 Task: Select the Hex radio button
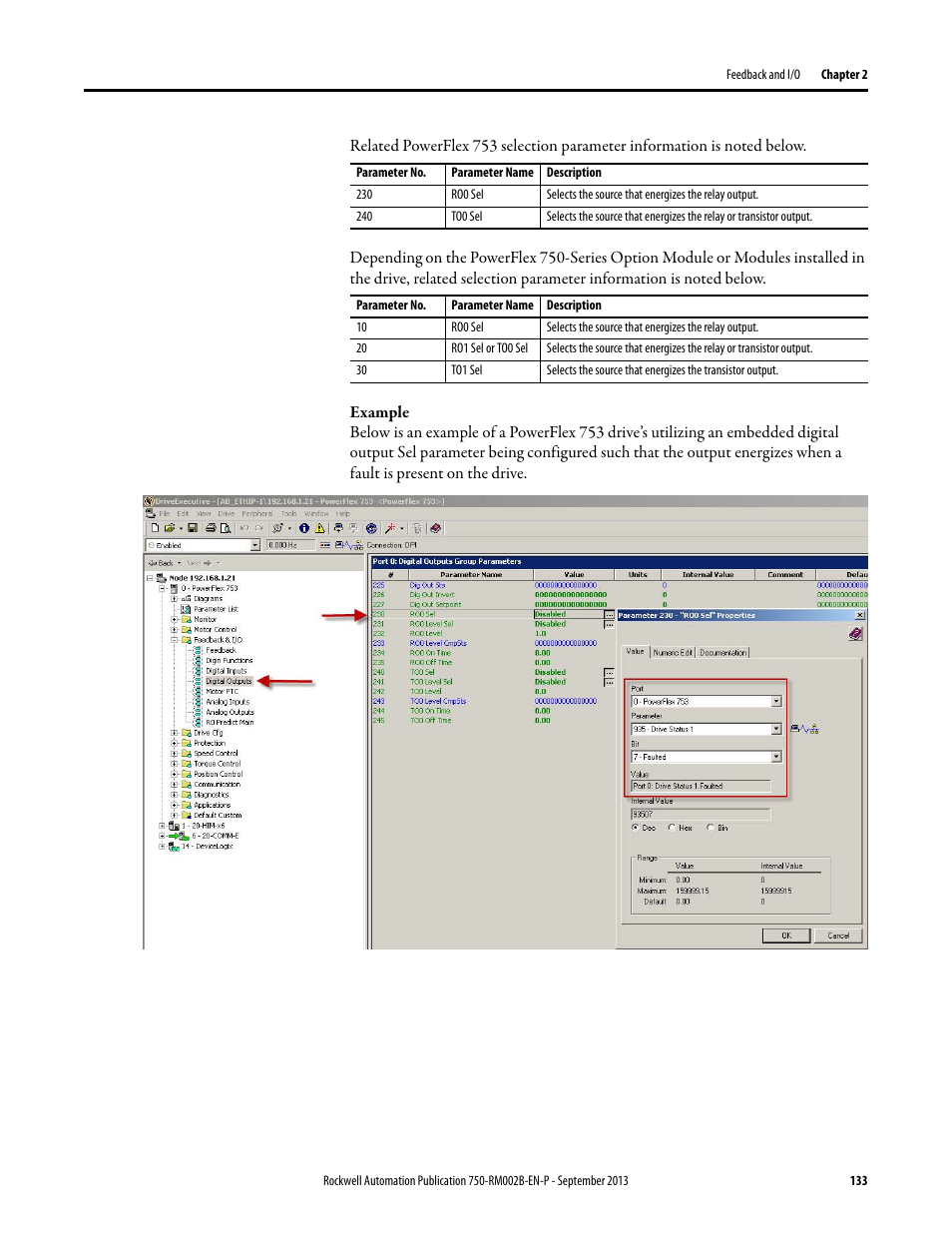pos(672,828)
